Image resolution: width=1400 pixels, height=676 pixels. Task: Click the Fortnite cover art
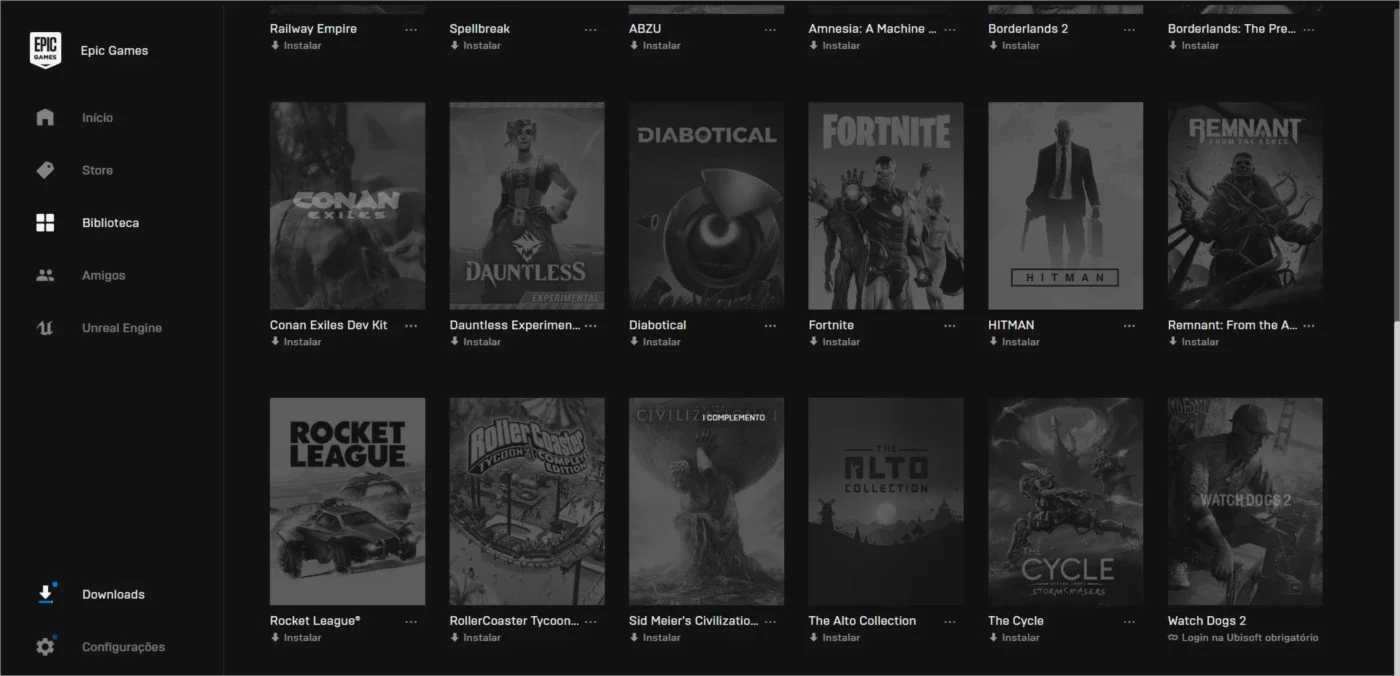click(x=886, y=206)
